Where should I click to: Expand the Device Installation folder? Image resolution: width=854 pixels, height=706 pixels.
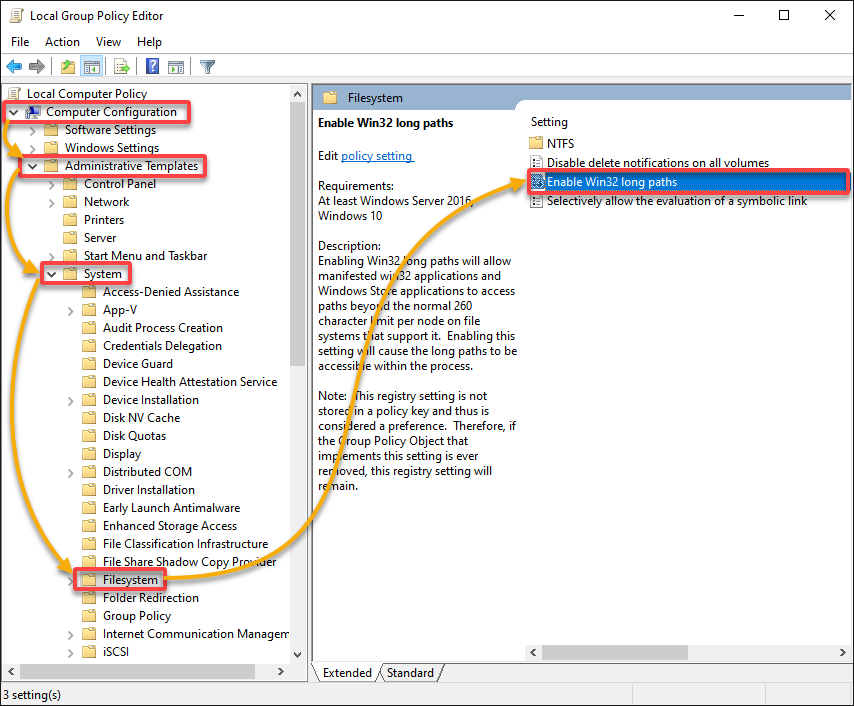(x=70, y=401)
